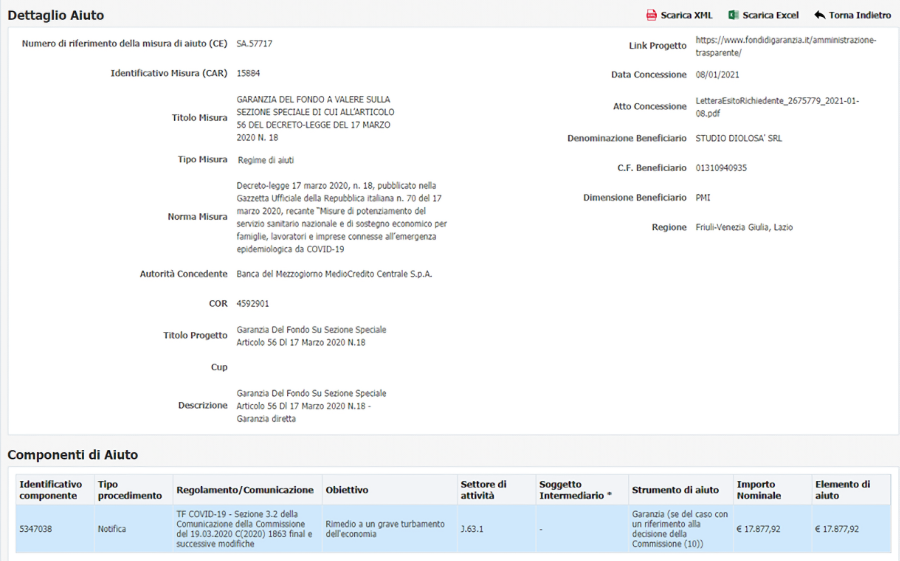Click component ID 5347038 cell
900x561 pixels.
point(55,529)
